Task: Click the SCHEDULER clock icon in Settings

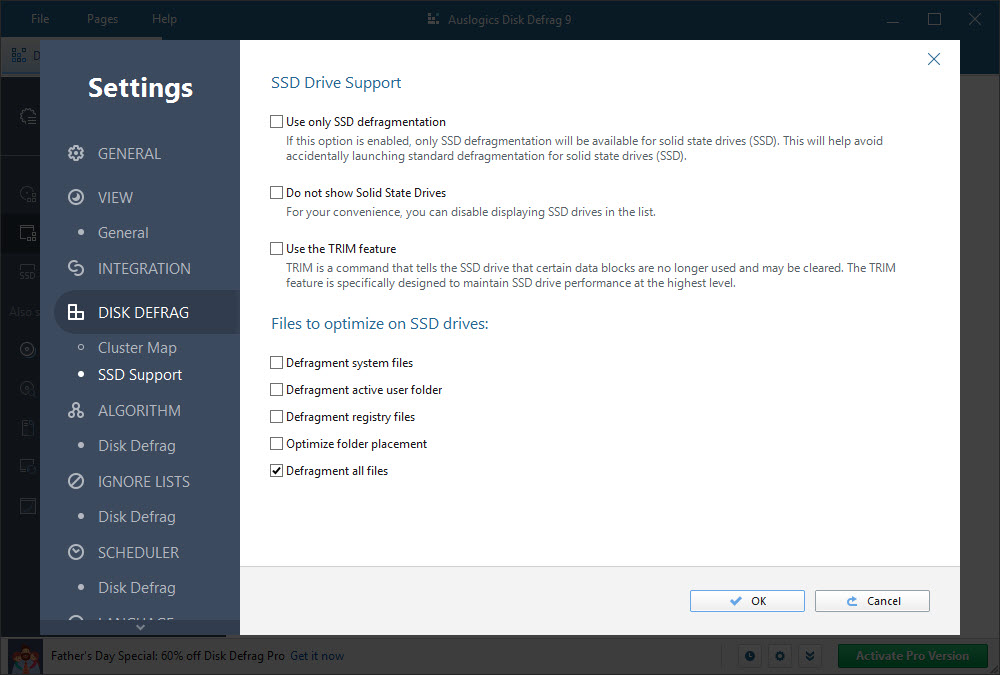Action: point(76,552)
